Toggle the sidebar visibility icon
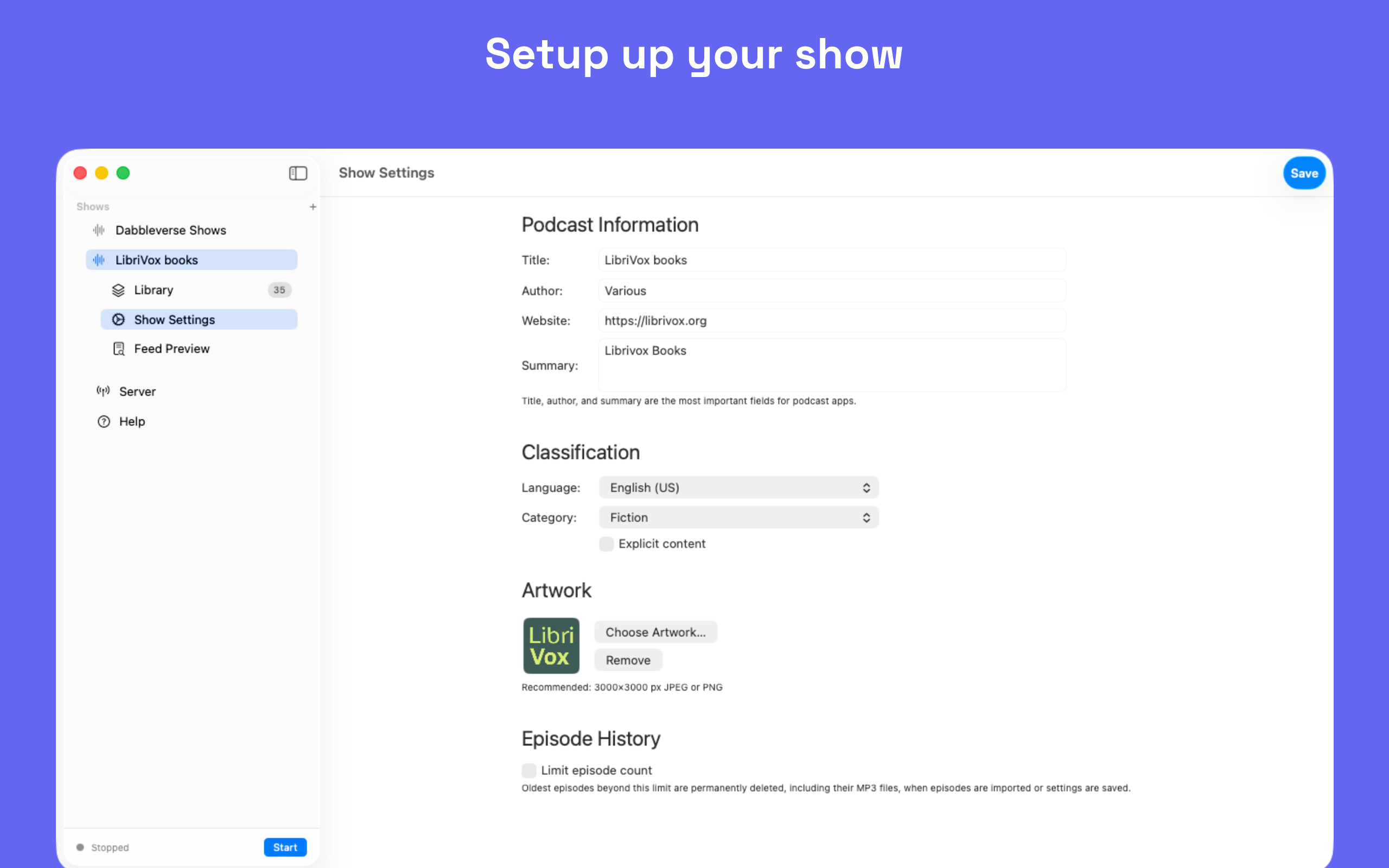The image size is (1389, 868). point(298,173)
